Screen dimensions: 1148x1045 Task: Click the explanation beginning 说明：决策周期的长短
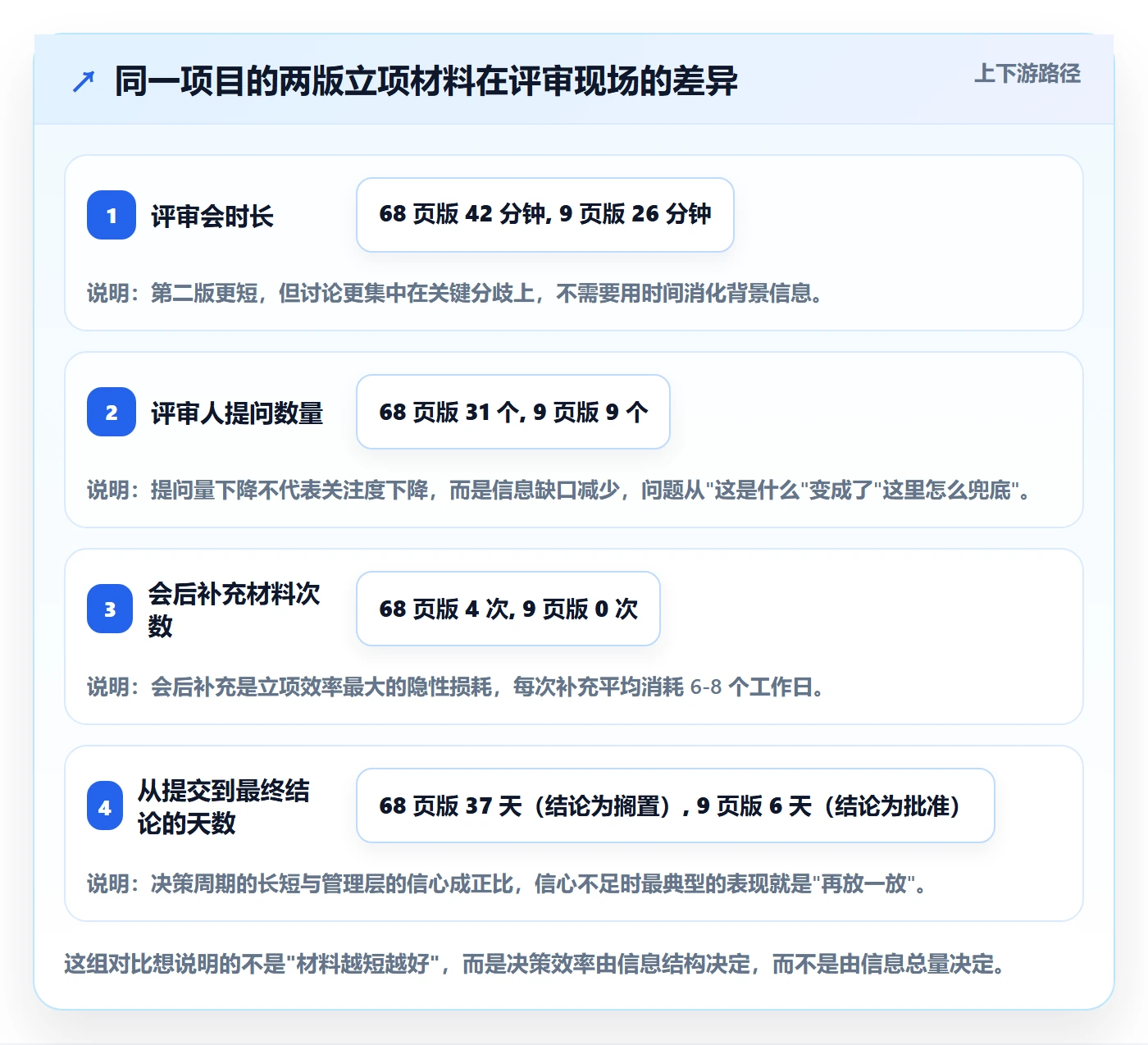[508, 884]
